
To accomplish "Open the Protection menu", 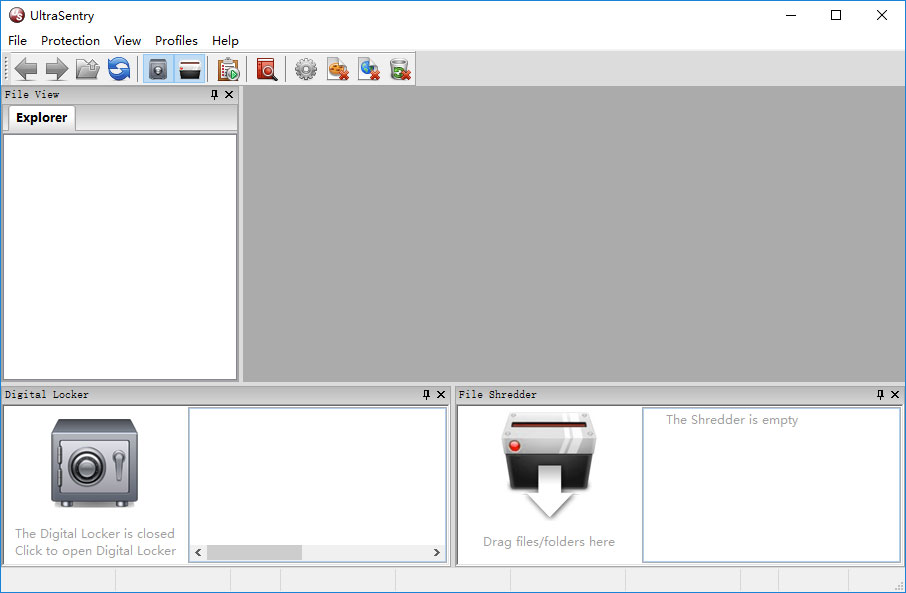I will (x=70, y=40).
